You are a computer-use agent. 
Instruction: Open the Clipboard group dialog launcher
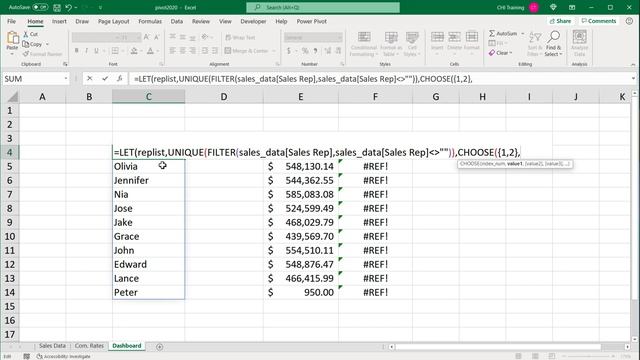pyautogui.click(x=65, y=64)
